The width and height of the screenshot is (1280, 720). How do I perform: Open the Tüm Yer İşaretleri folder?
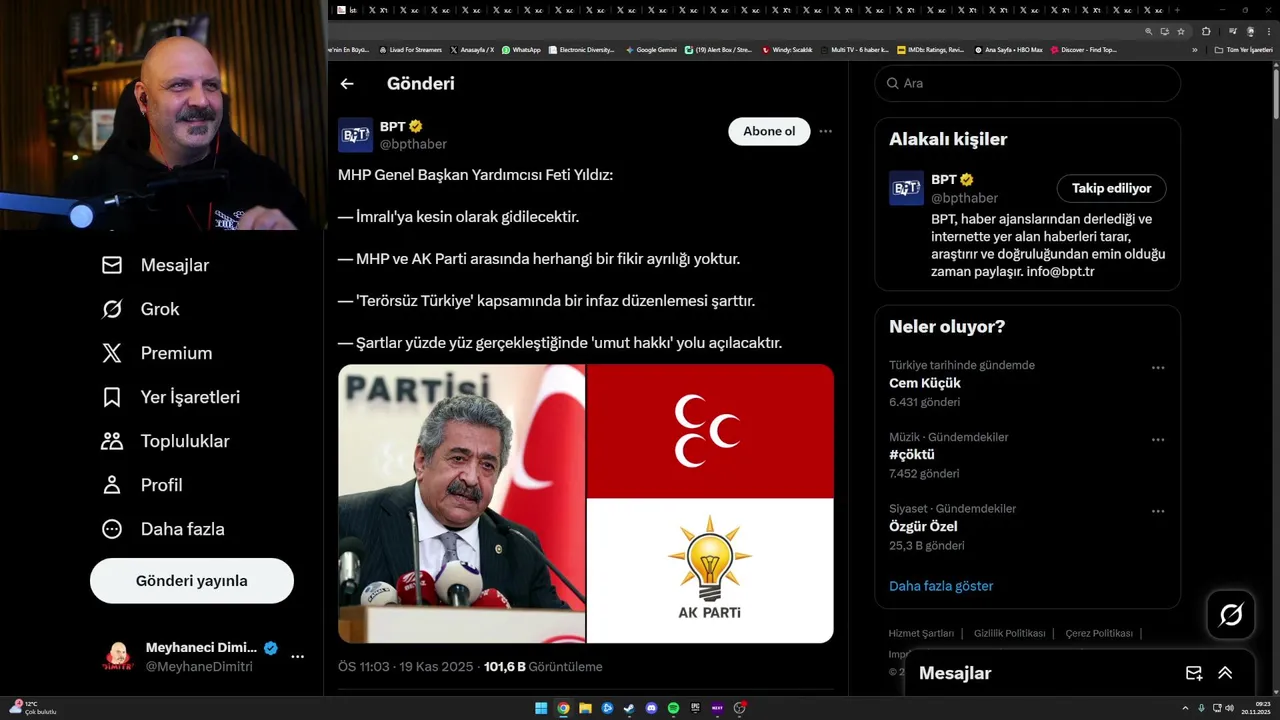pyautogui.click(x=1243, y=49)
